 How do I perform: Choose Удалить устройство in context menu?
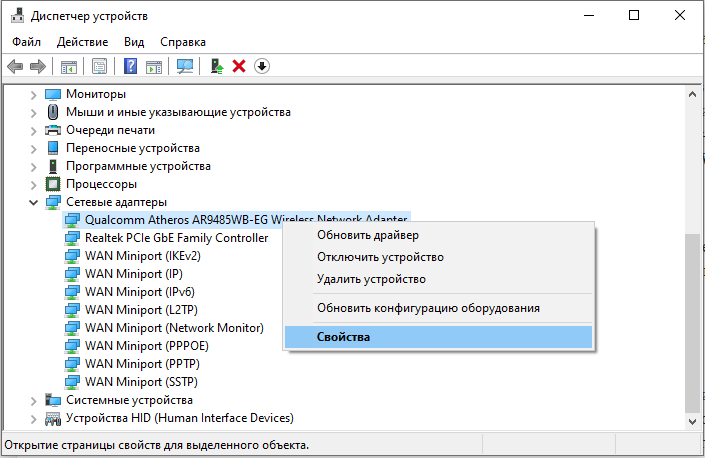(438, 279)
